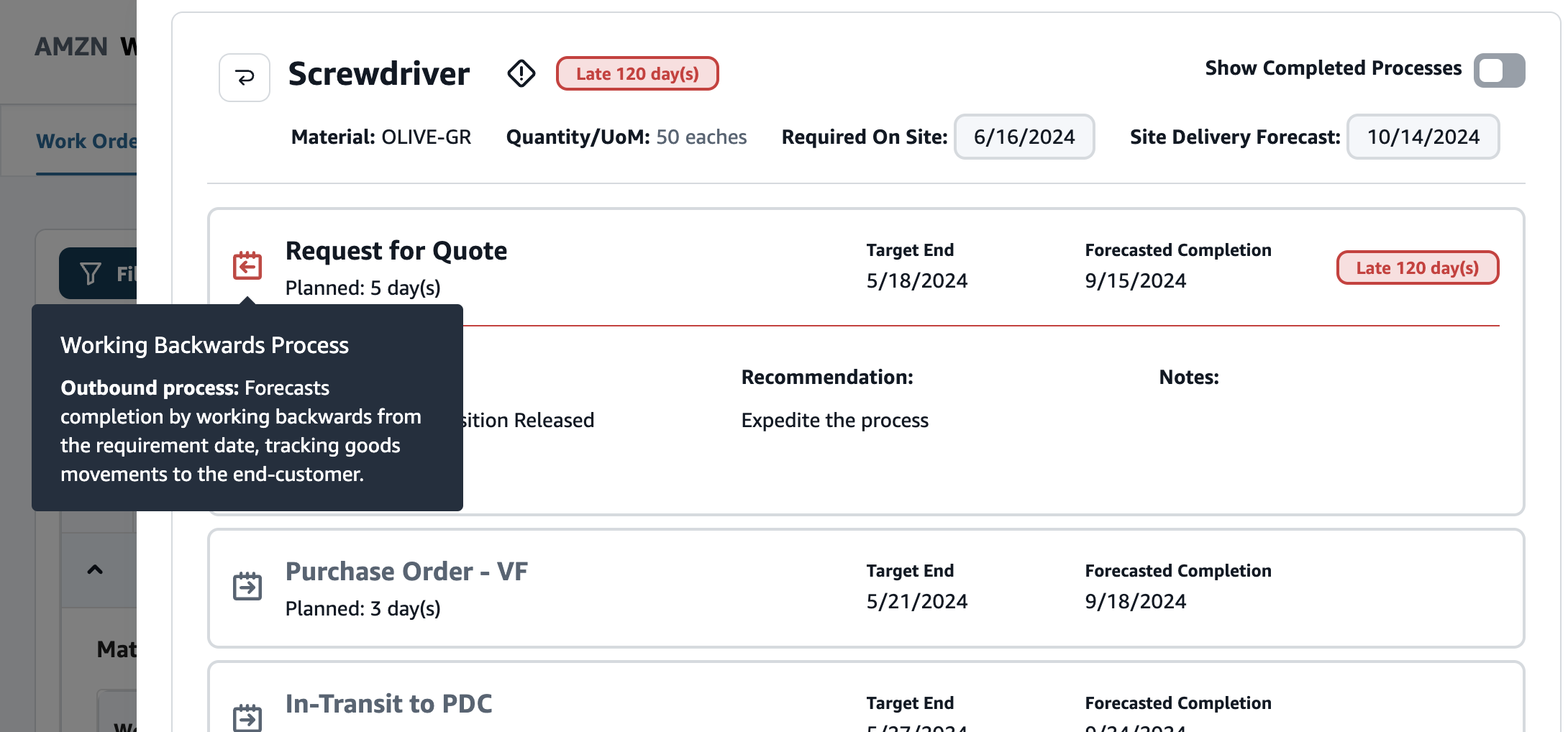Click the back arrow button beside Screwdriver

245,78
